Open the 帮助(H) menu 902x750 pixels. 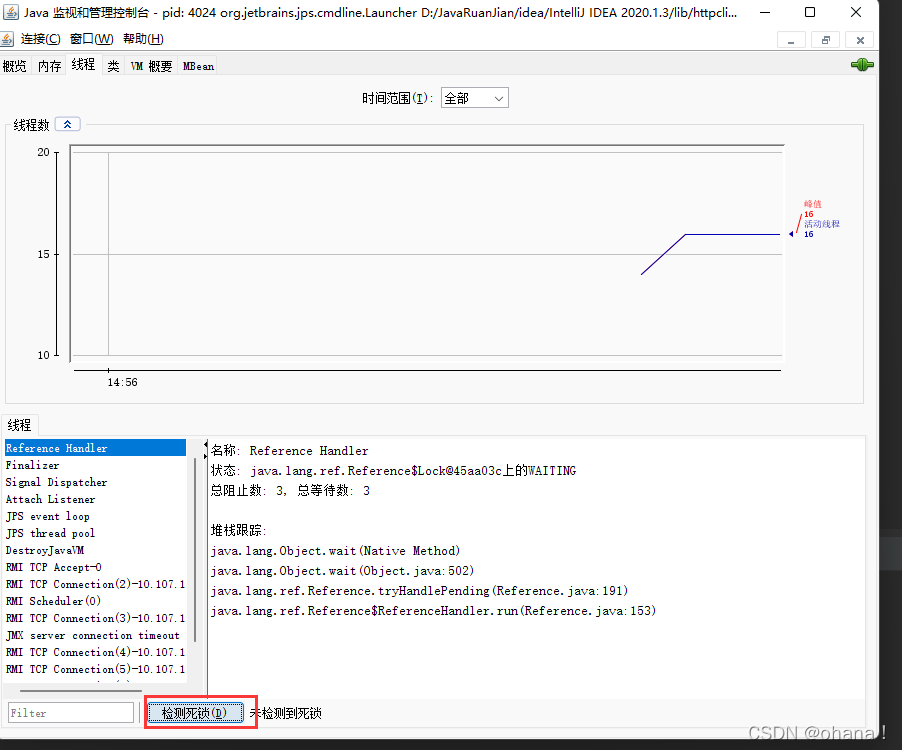pyautogui.click(x=143, y=38)
